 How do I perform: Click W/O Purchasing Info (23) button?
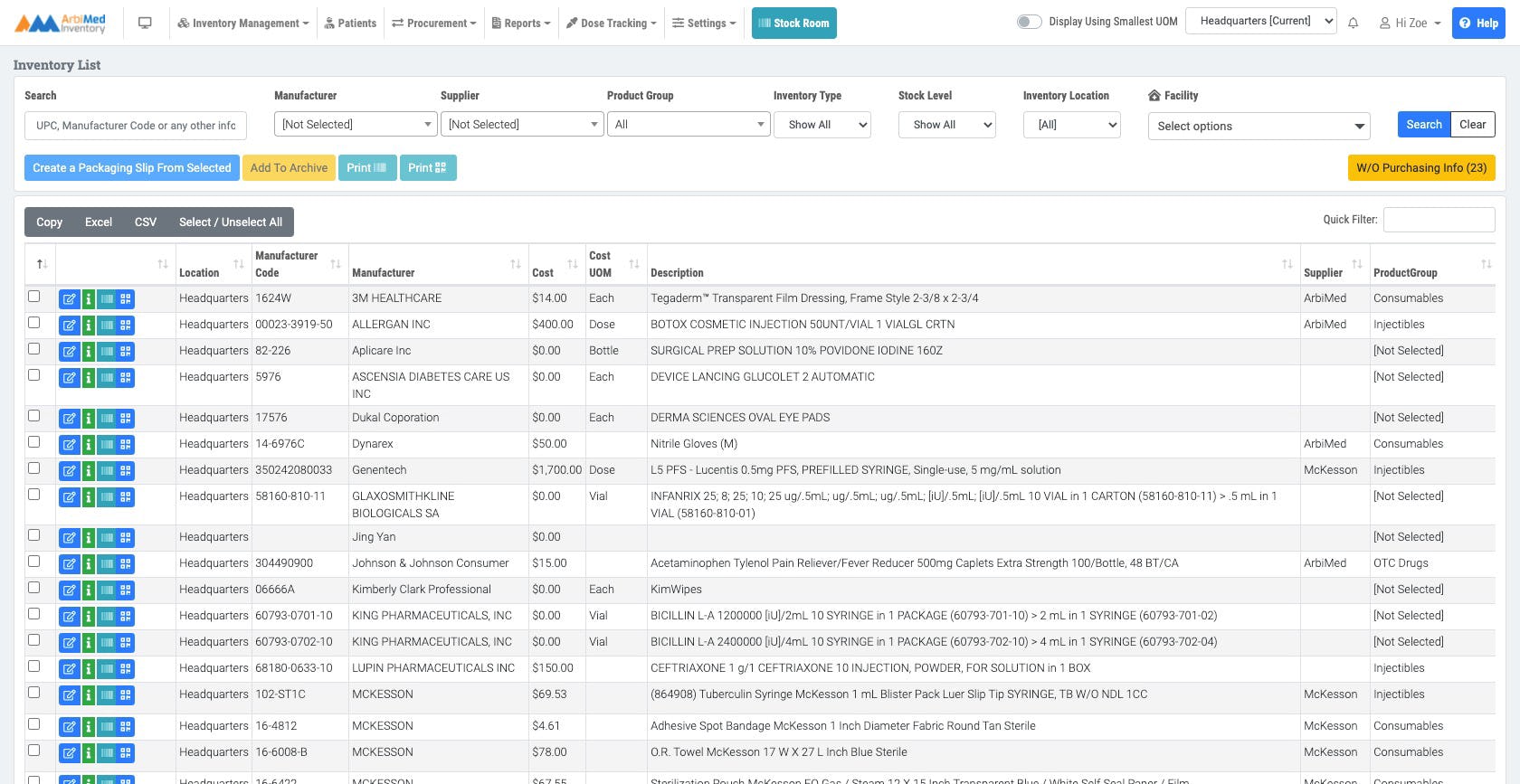click(1421, 168)
